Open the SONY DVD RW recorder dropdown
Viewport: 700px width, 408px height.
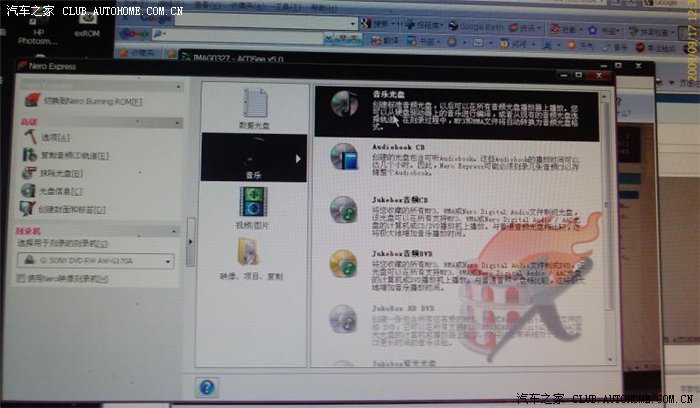point(170,260)
